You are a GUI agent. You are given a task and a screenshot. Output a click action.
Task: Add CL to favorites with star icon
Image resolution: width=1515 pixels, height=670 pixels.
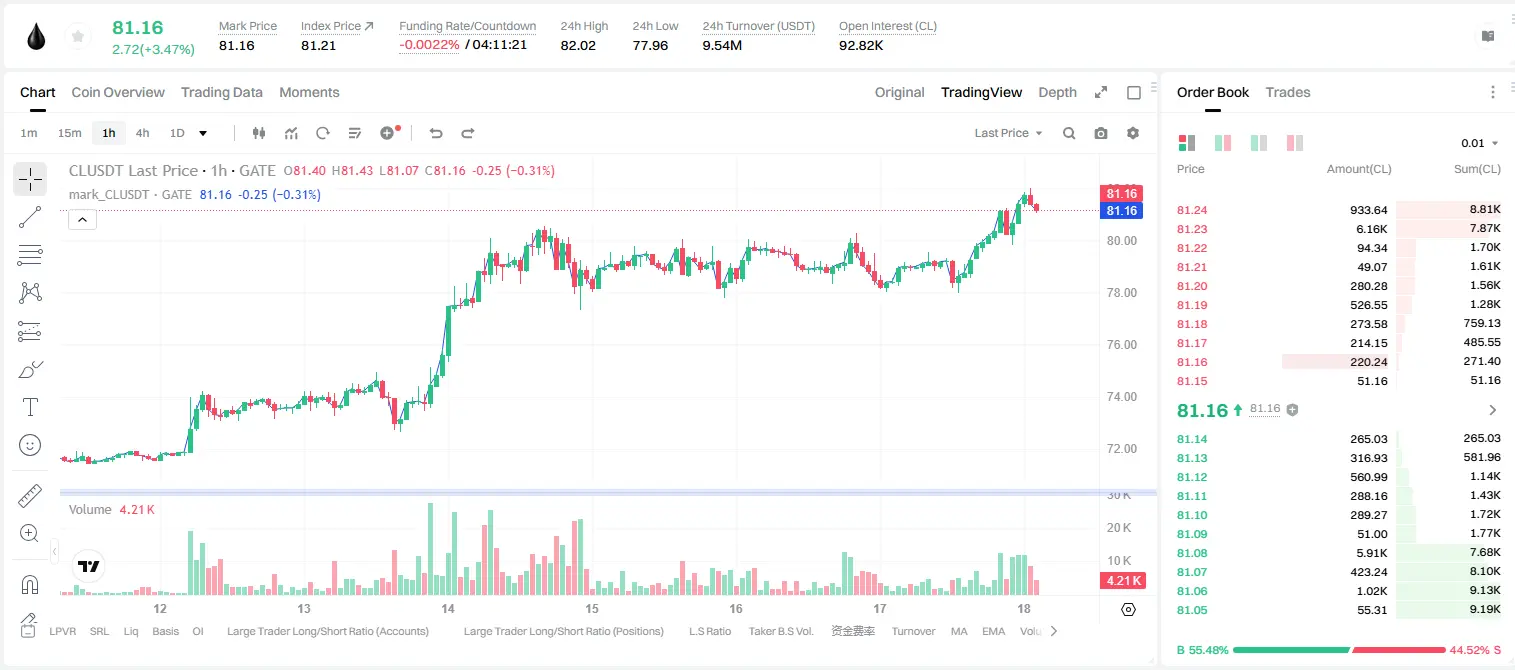point(78,37)
